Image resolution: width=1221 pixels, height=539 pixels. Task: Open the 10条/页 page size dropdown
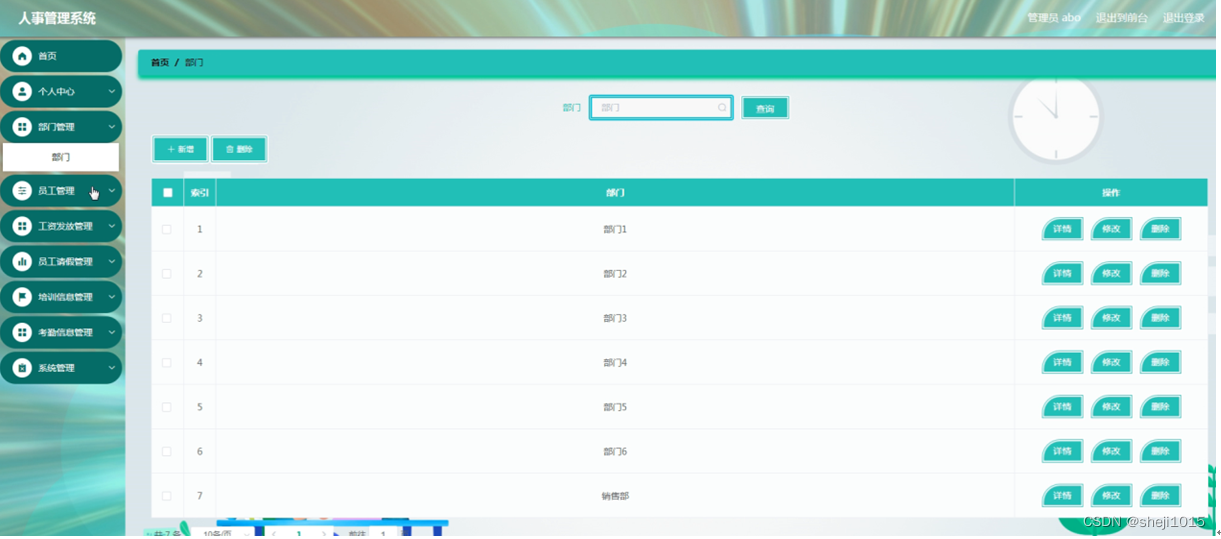[x=225, y=533]
